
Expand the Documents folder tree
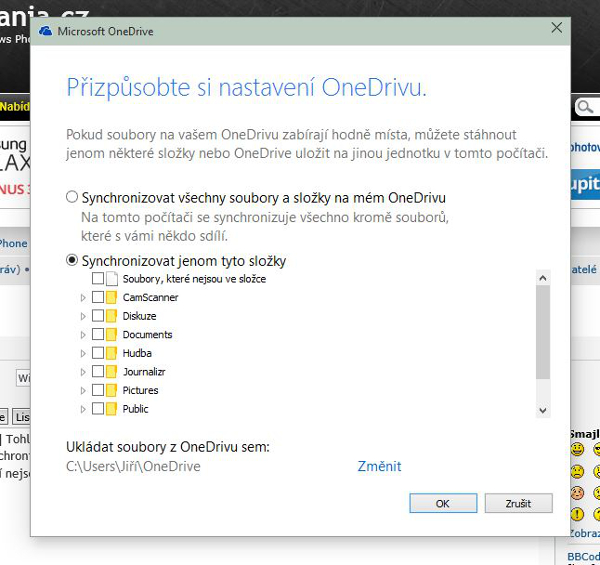[x=83, y=335]
